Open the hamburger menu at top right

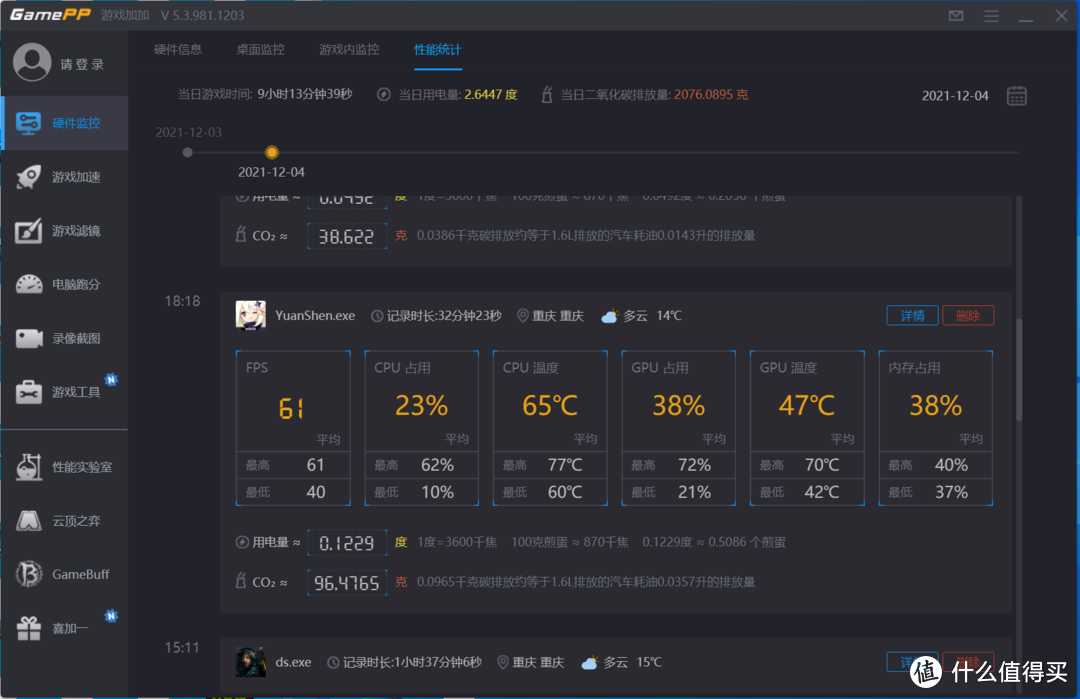point(992,15)
